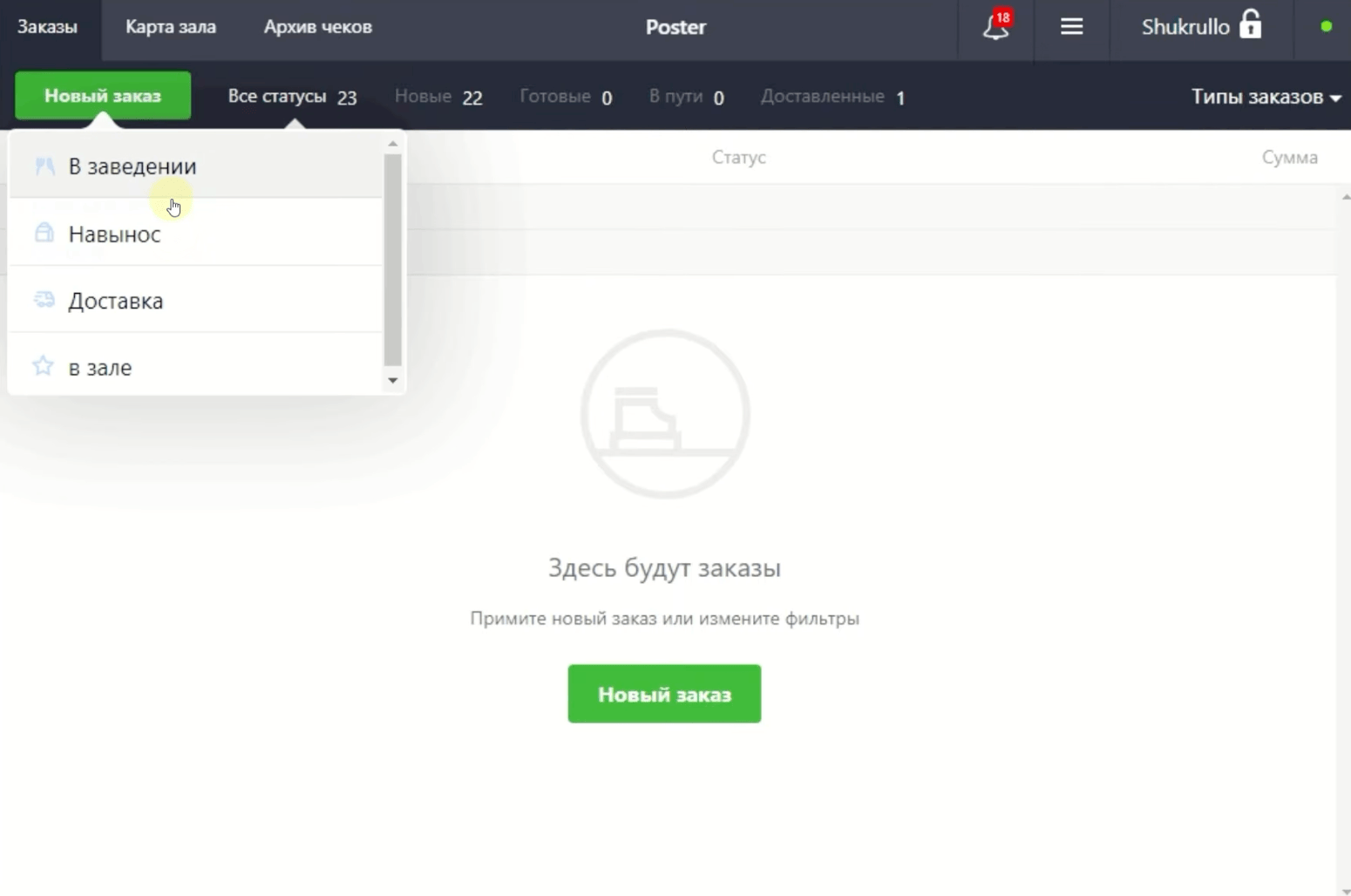
Task: Click the green connection status dot
Action: 1326,26
